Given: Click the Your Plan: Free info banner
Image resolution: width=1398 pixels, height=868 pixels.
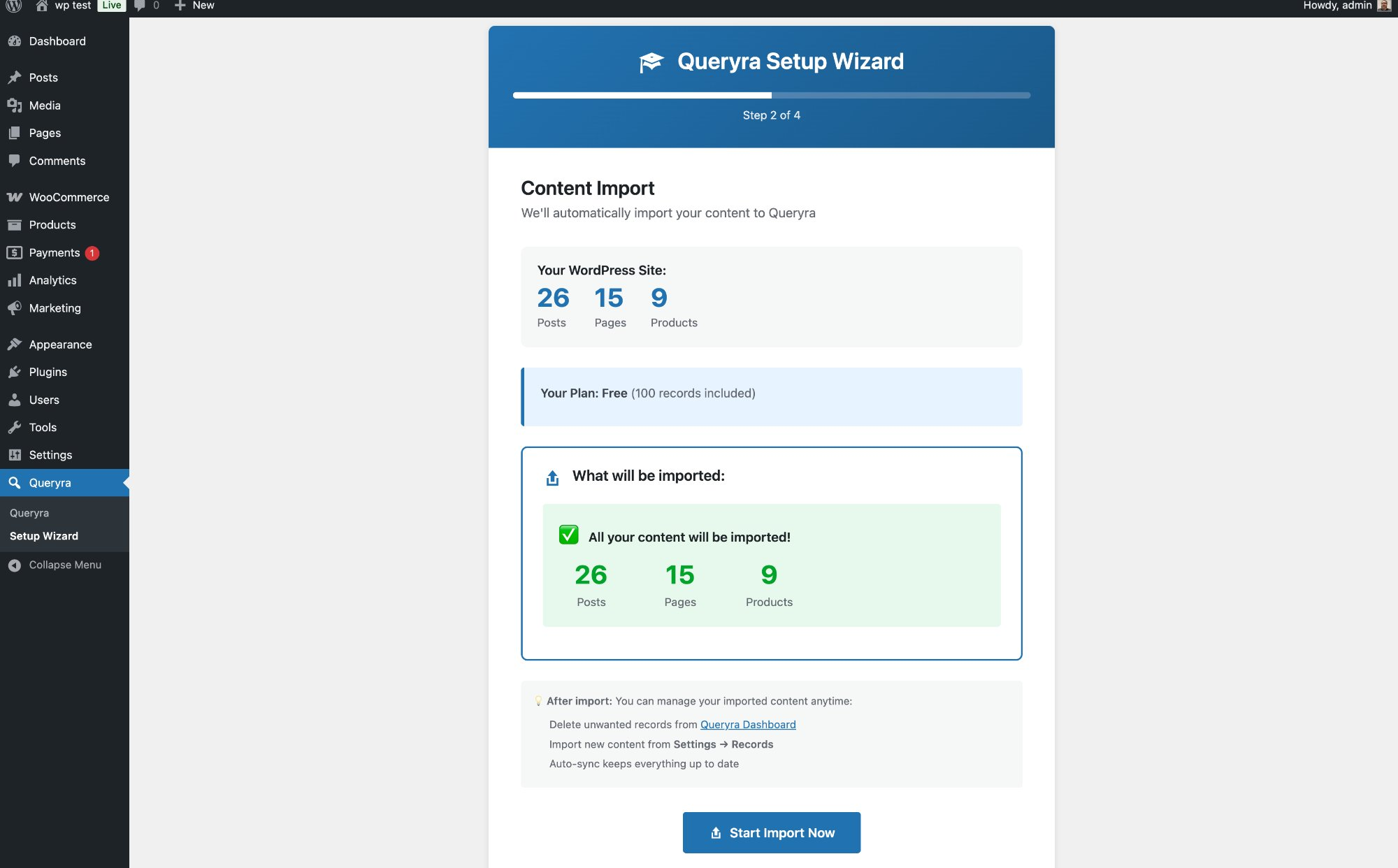Looking at the screenshot, I should [771, 396].
